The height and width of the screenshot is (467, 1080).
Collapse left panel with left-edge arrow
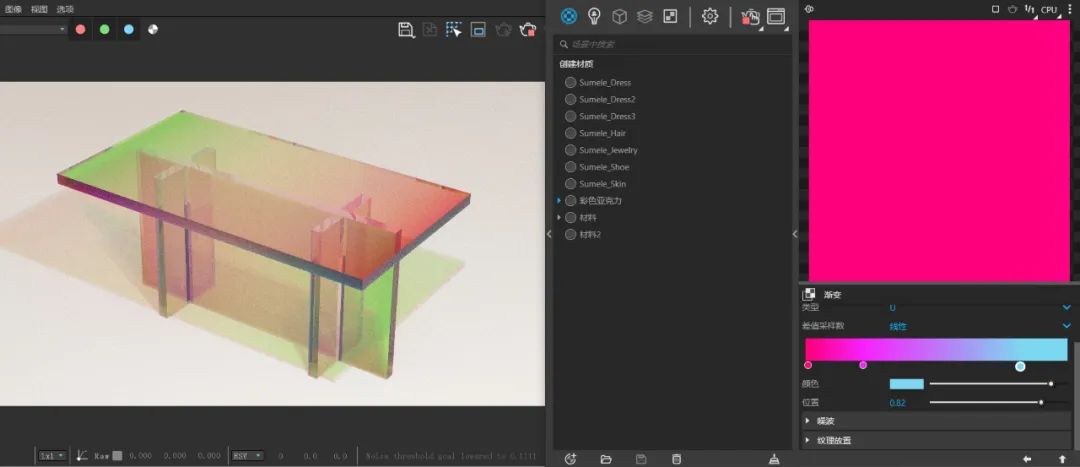pyautogui.click(x=549, y=234)
